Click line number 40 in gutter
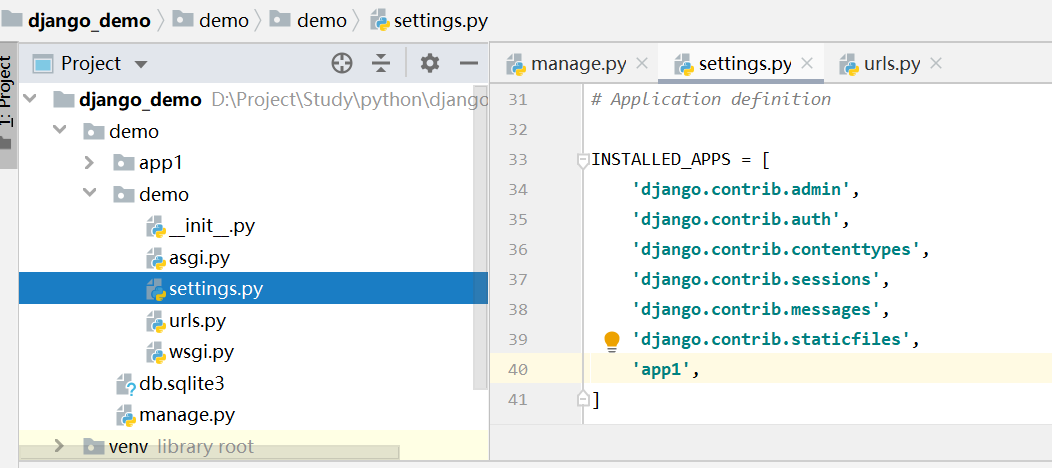1052x468 pixels. (518, 369)
